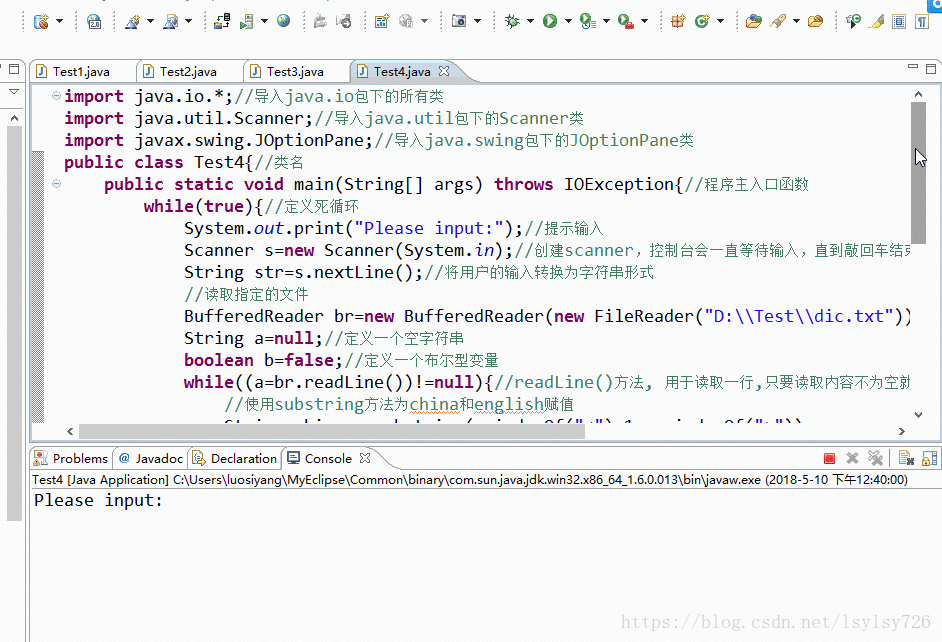Click the camera screen capture icon

click(x=459, y=22)
